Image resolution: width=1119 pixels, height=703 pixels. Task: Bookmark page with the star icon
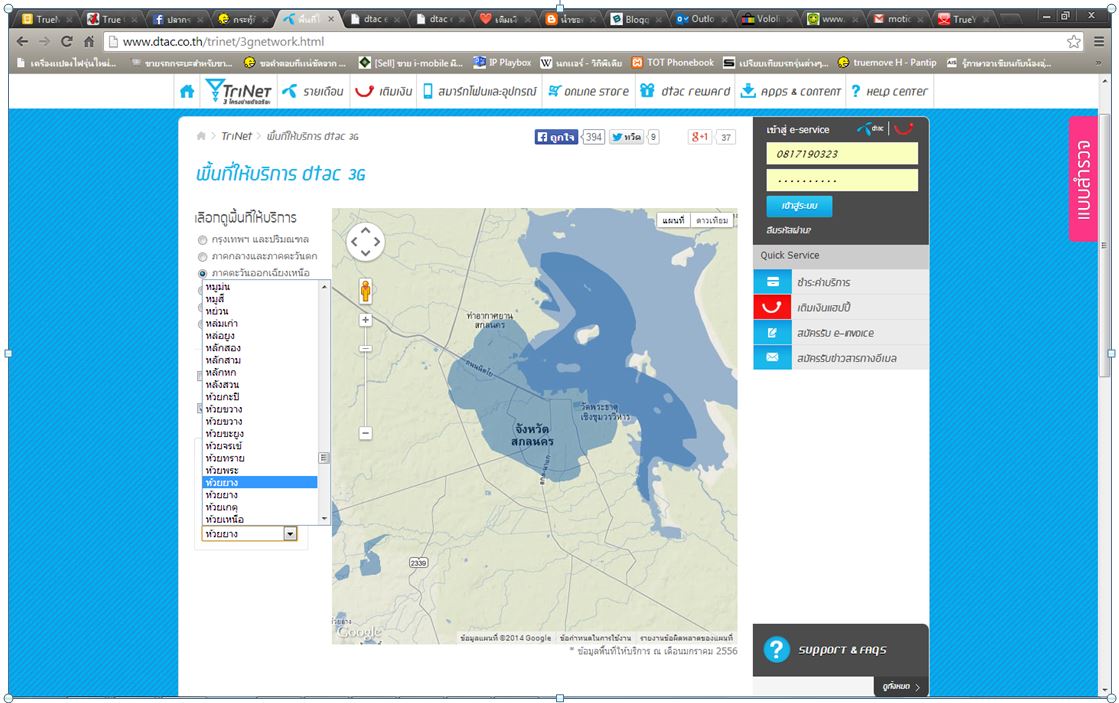point(1074,41)
